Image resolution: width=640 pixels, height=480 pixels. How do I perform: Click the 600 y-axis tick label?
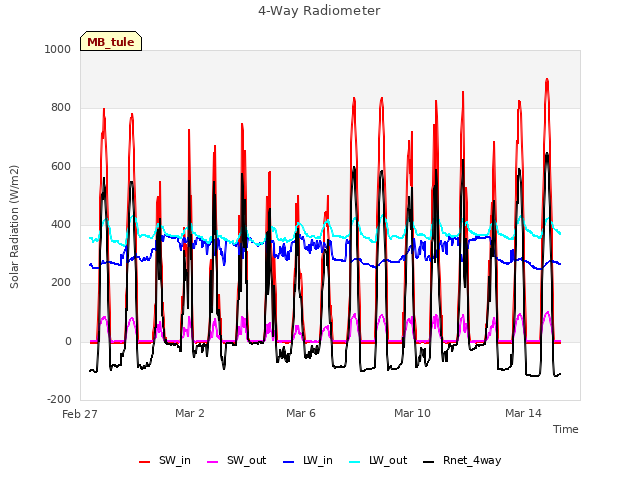[61, 166]
